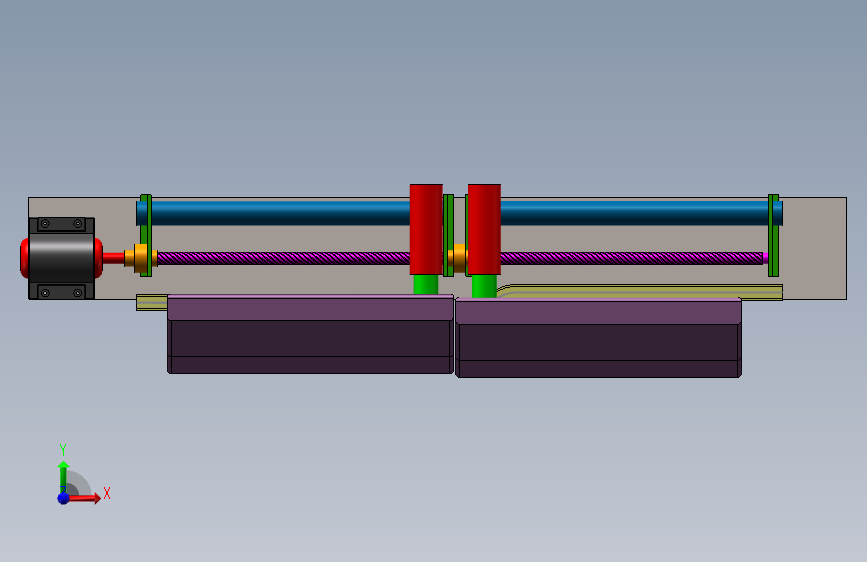Viewport: 867px width, 562px height.
Task: Select the green post under right red block
Action: [484, 286]
